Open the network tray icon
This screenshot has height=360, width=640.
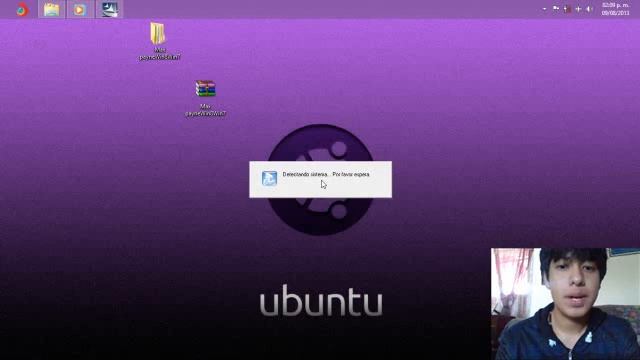coord(578,9)
